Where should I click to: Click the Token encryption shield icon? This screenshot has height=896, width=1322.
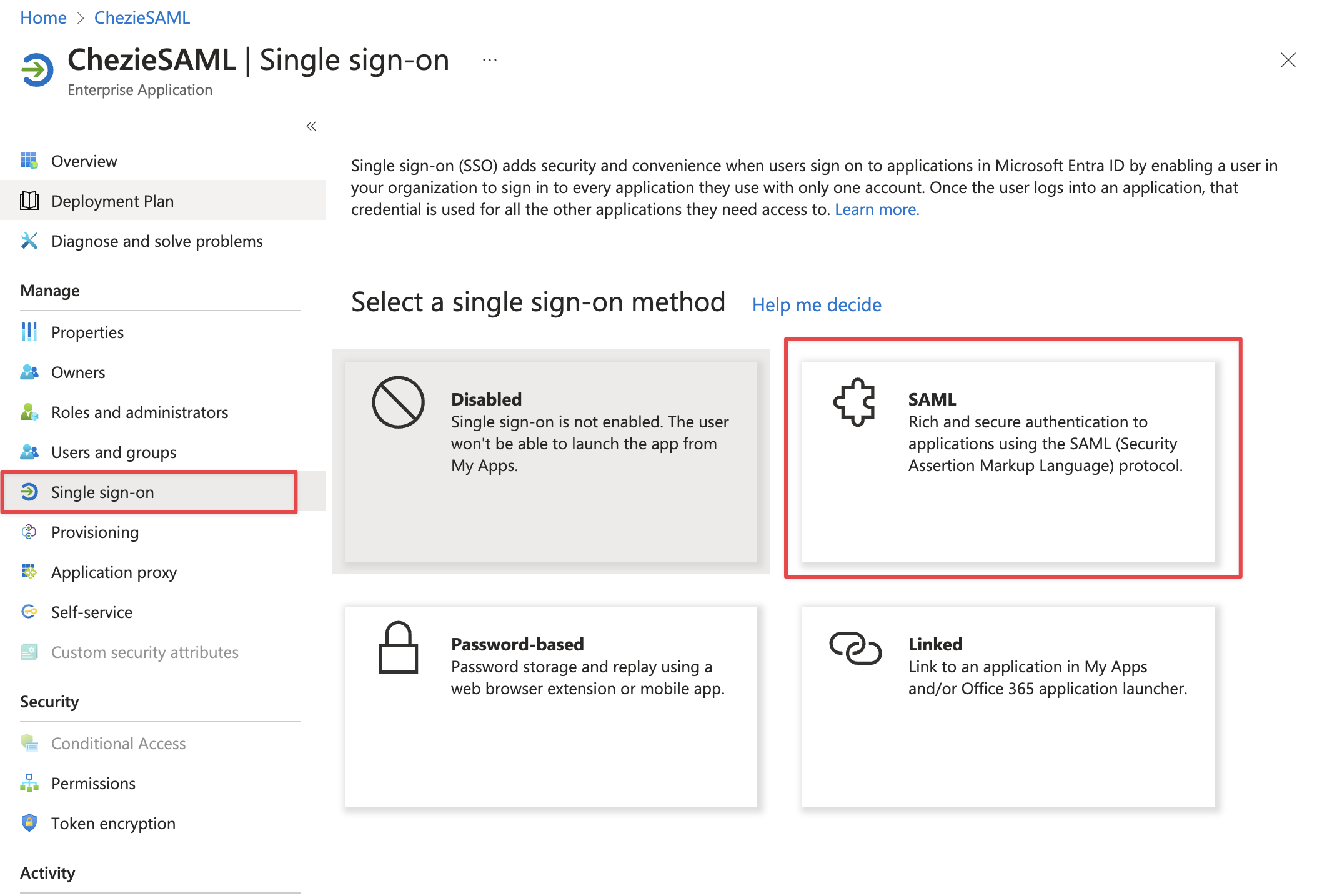(x=29, y=823)
